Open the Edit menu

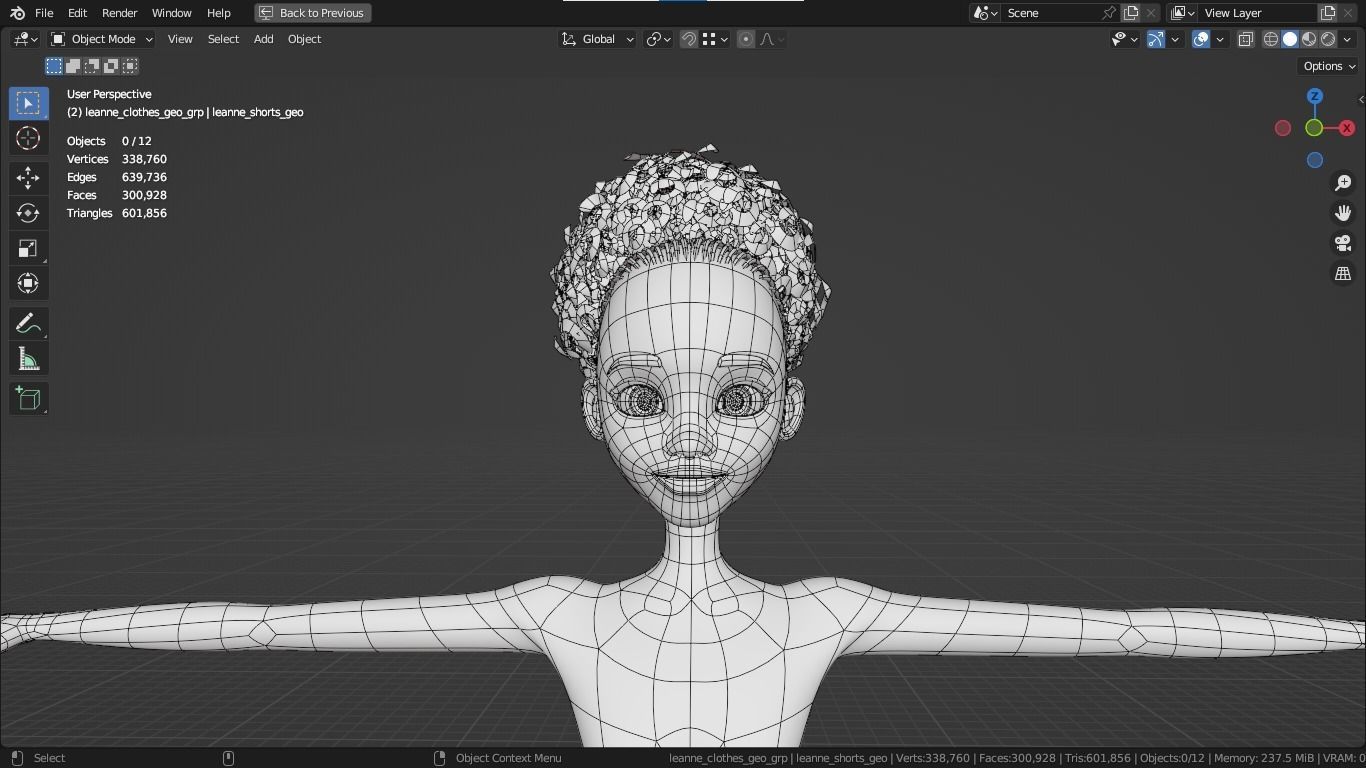pos(77,13)
